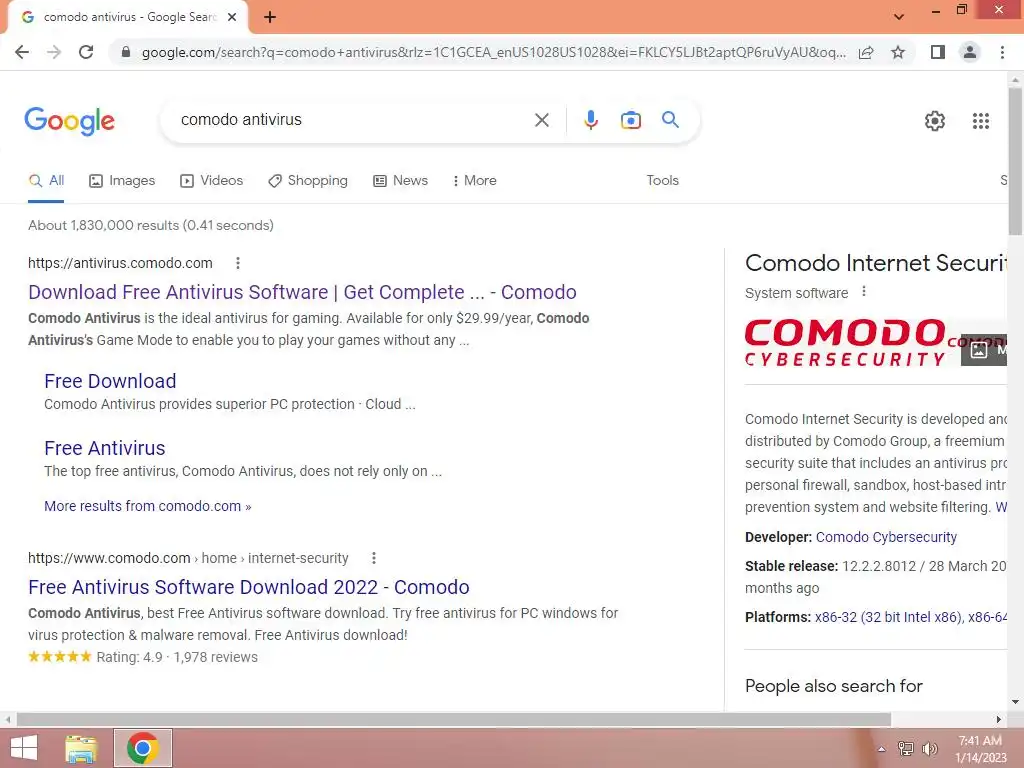Click the address bar URL
The height and width of the screenshot is (768, 1024).
coord(493,52)
